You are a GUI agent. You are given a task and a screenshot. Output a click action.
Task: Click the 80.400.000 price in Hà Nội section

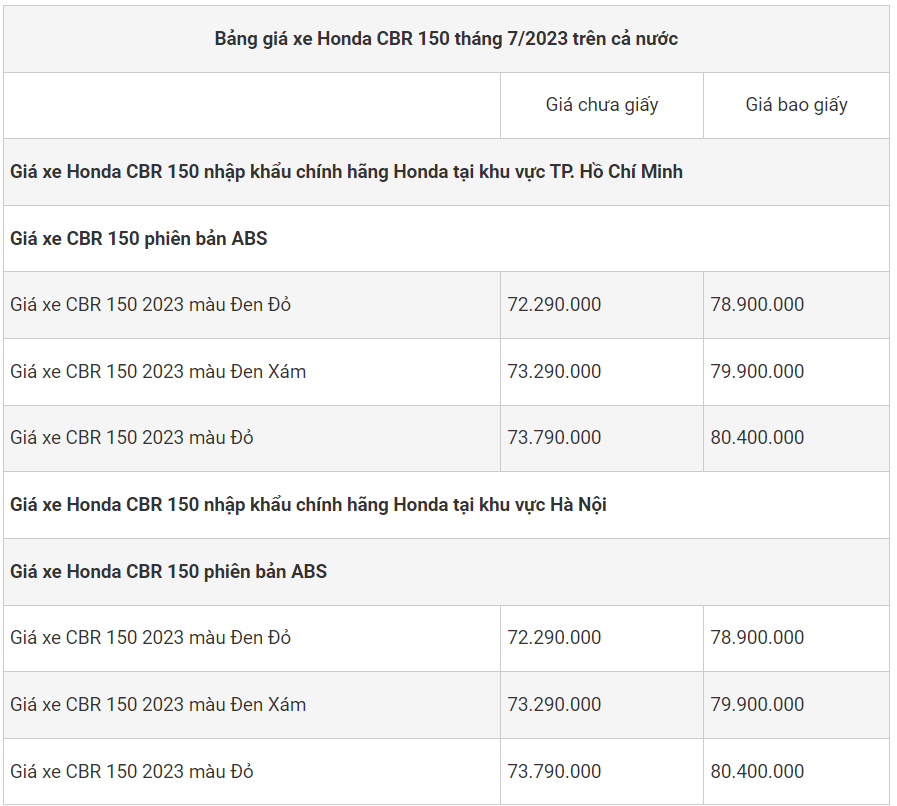pyautogui.click(x=757, y=772)
